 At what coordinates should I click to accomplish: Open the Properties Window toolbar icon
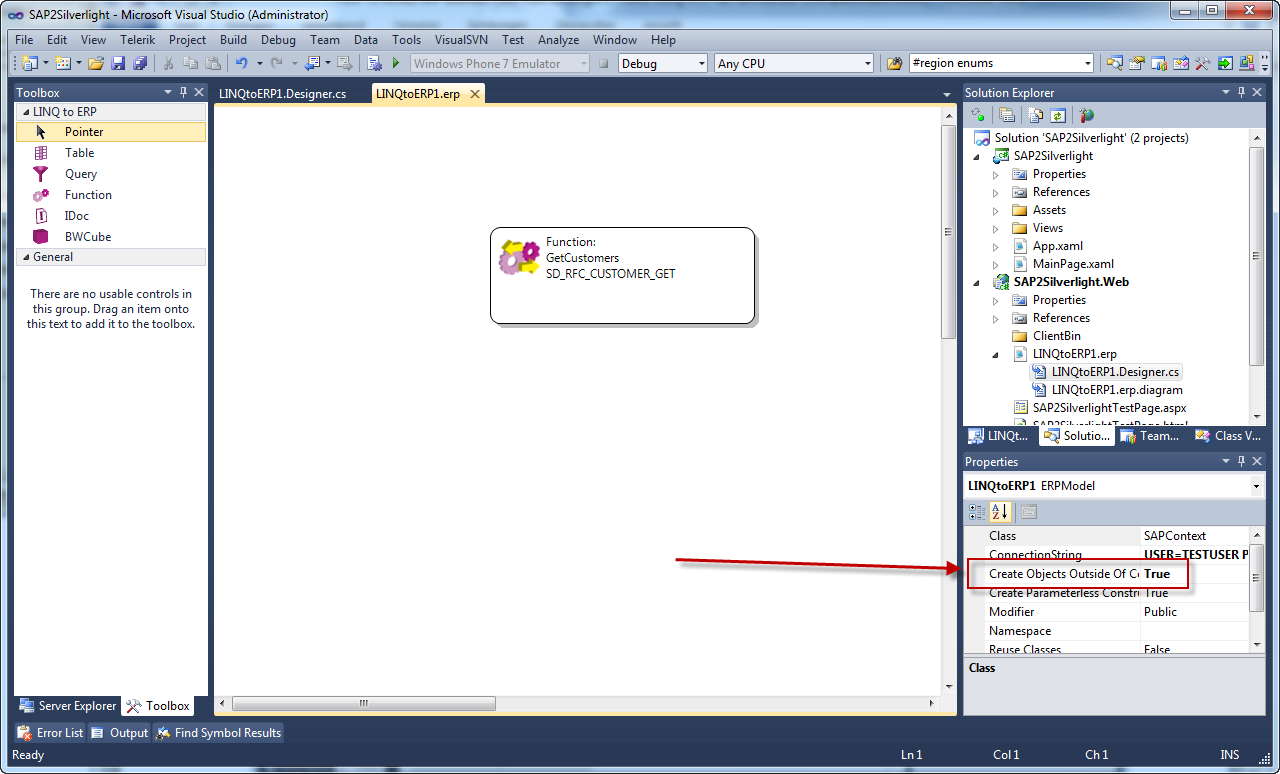[1137, 63]
